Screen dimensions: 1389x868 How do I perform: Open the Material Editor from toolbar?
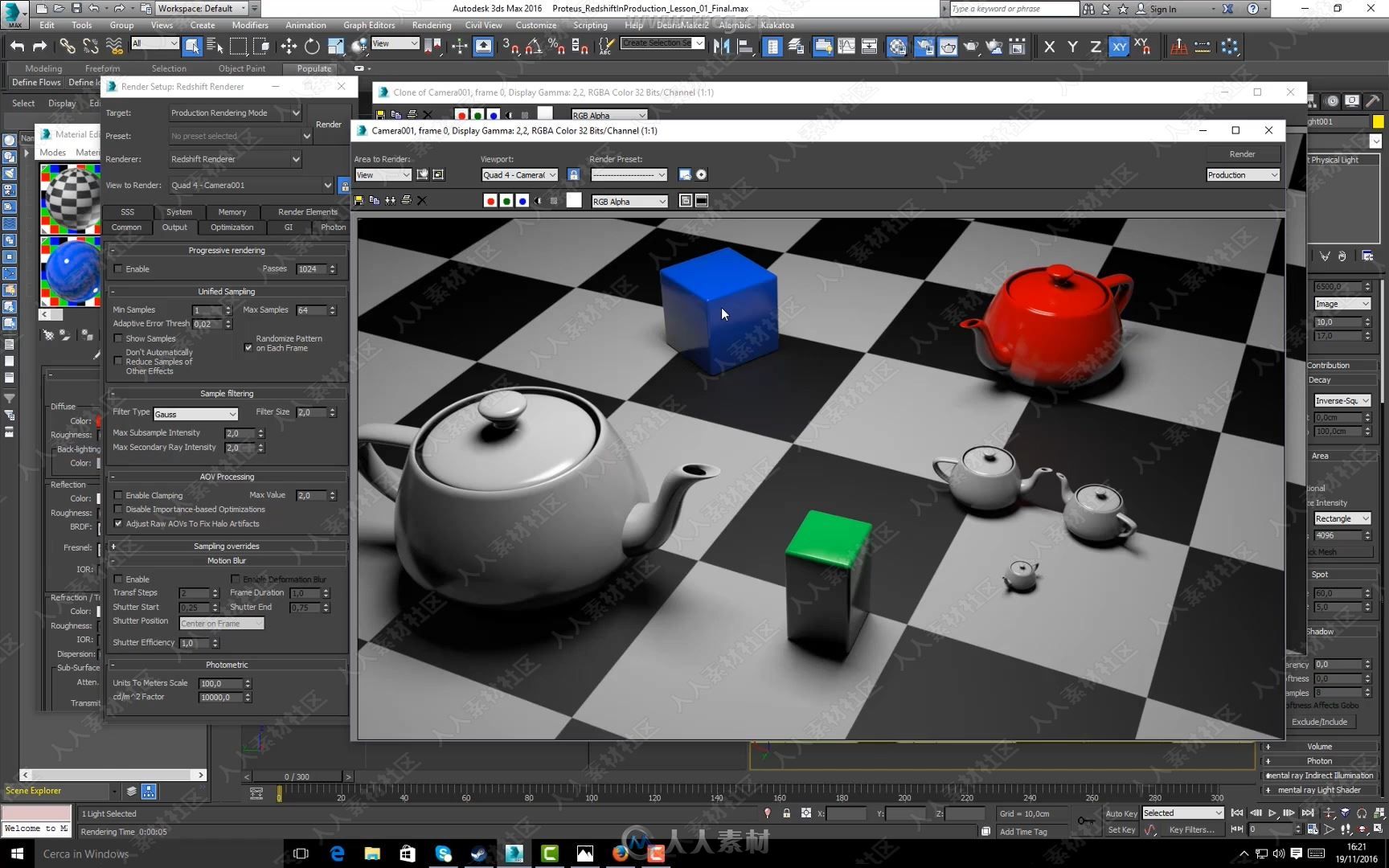pyautogui.click(x=898, y=47)
